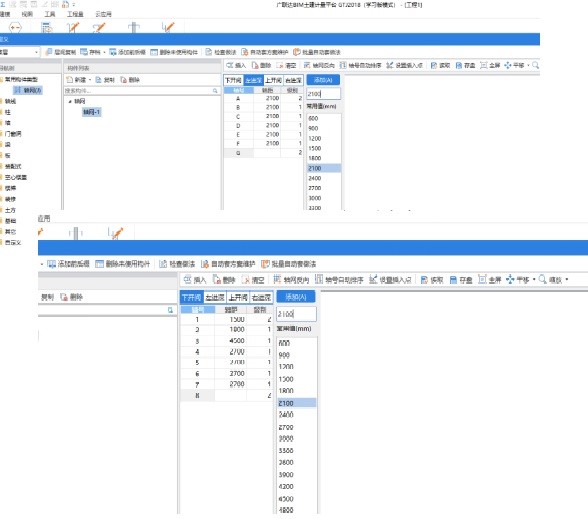Open 门窗洞 category in the navigation tree
The image size is (588, 519).
point(13,134)
